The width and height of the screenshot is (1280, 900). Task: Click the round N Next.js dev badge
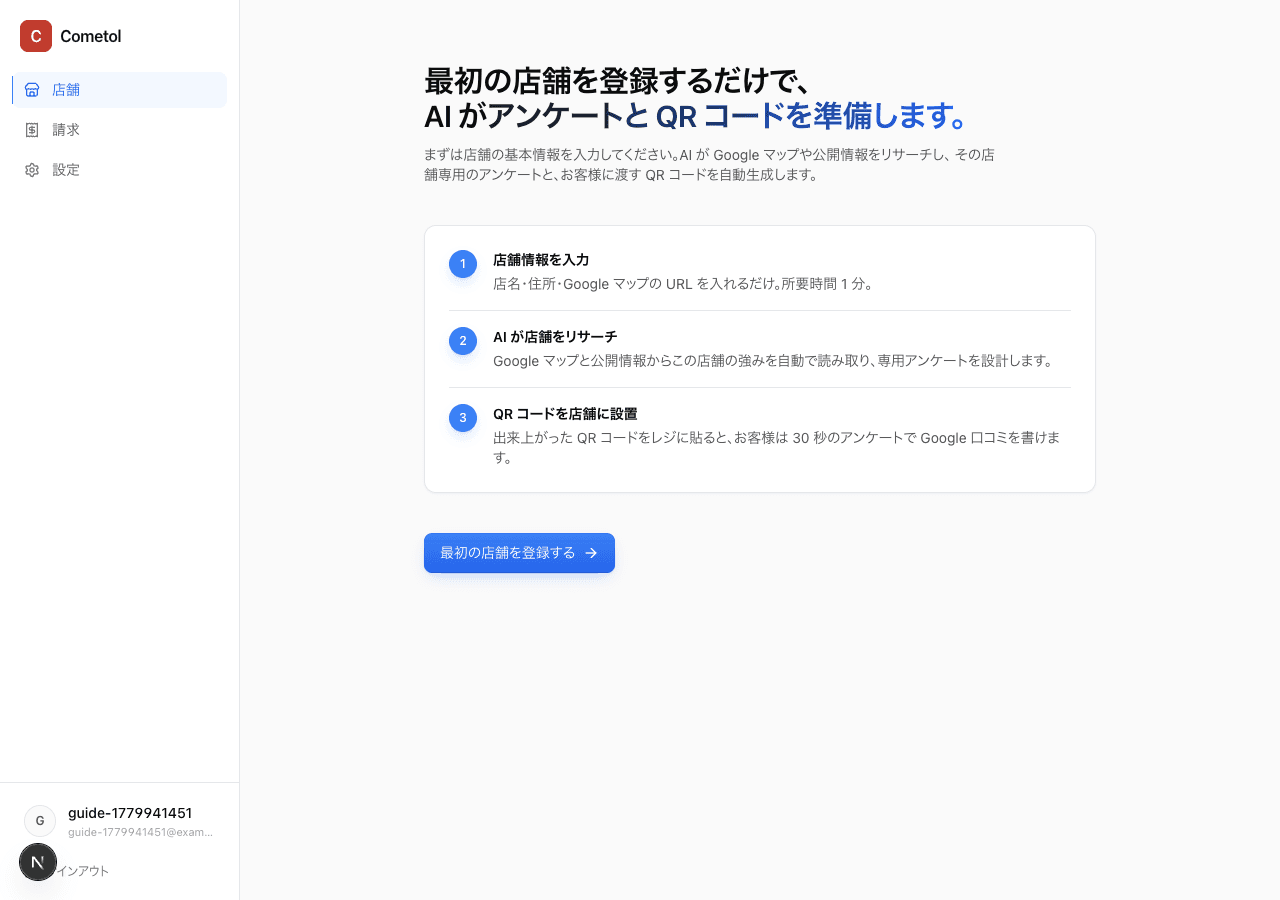[x=38, y=862]
